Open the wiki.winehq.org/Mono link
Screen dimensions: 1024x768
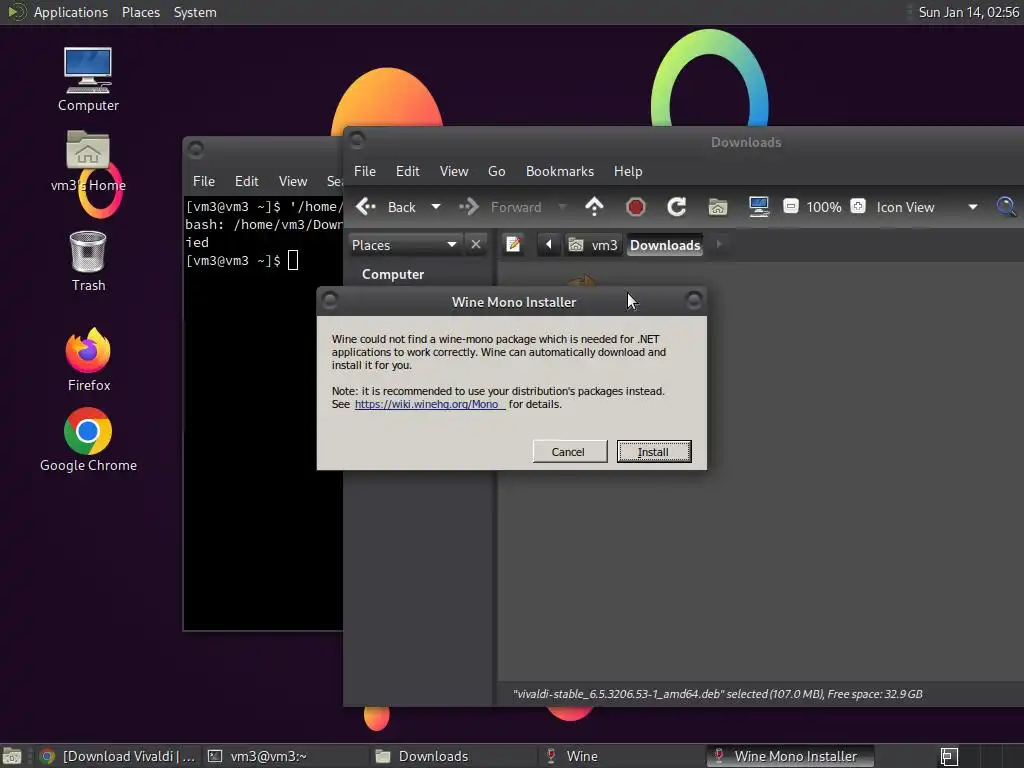[x=430, y=404]
